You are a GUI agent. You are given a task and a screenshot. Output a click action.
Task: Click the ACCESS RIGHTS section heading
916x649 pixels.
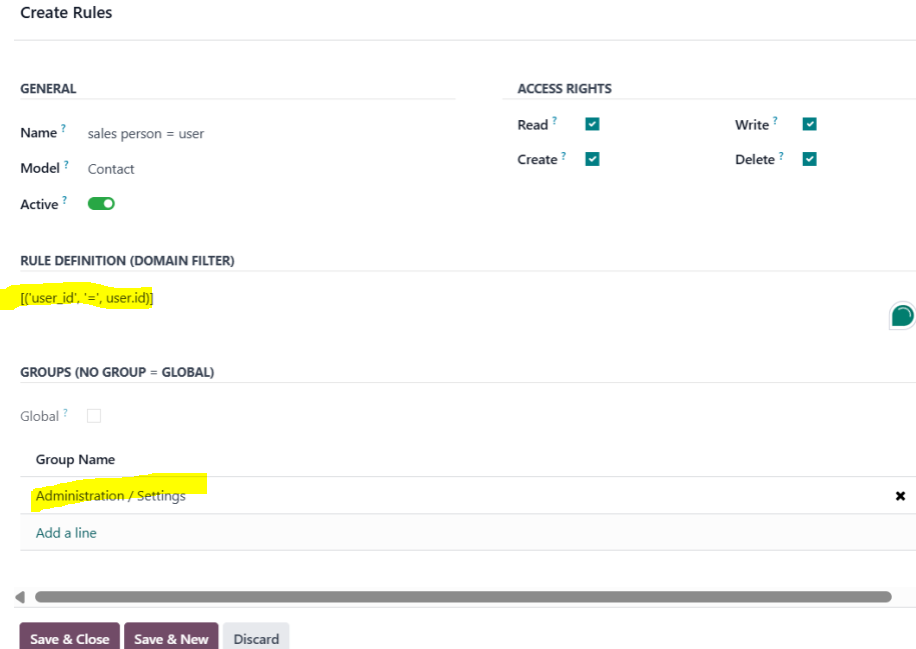tap(564, 89)
